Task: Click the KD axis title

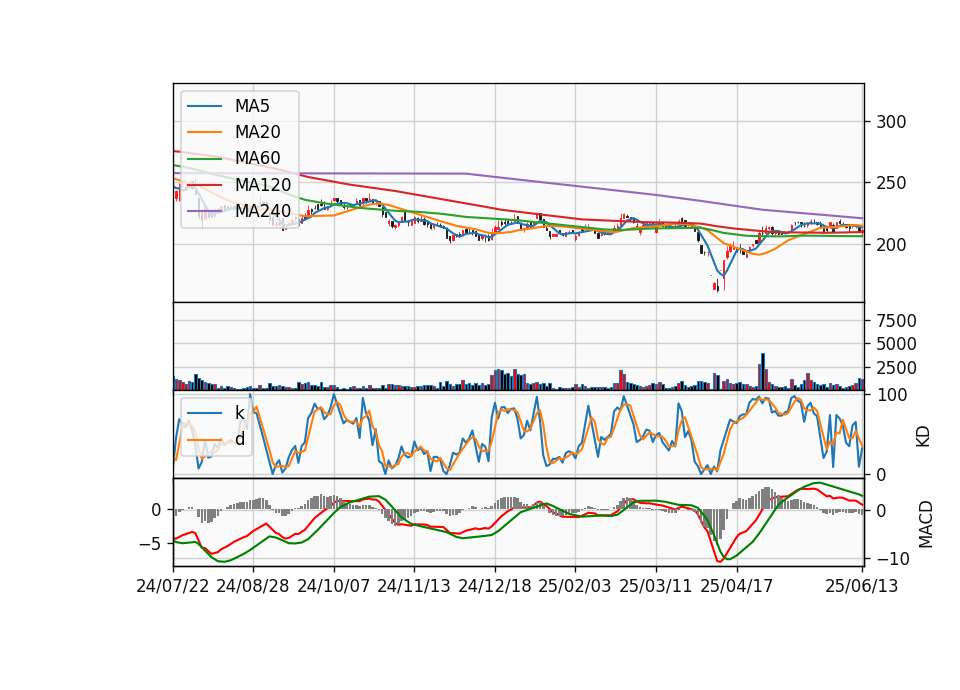Action: click(x=923, y=436)
